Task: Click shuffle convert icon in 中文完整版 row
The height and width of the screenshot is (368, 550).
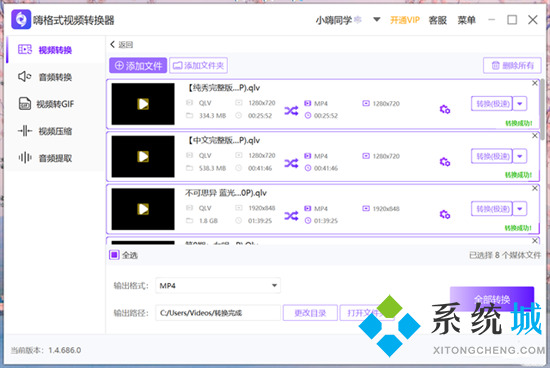Action: tap(291, 163)
